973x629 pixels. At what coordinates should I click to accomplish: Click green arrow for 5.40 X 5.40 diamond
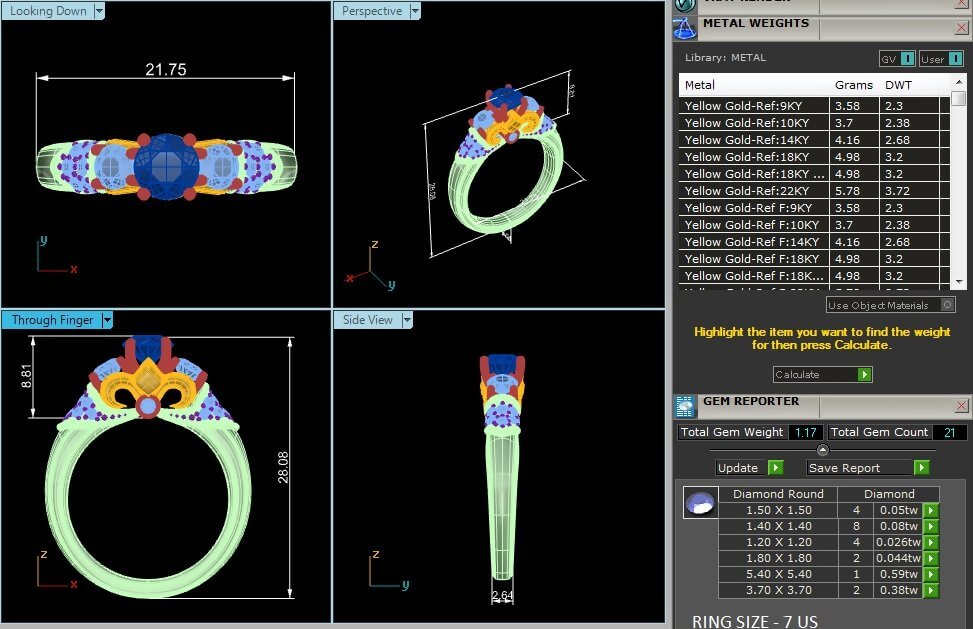931,574
